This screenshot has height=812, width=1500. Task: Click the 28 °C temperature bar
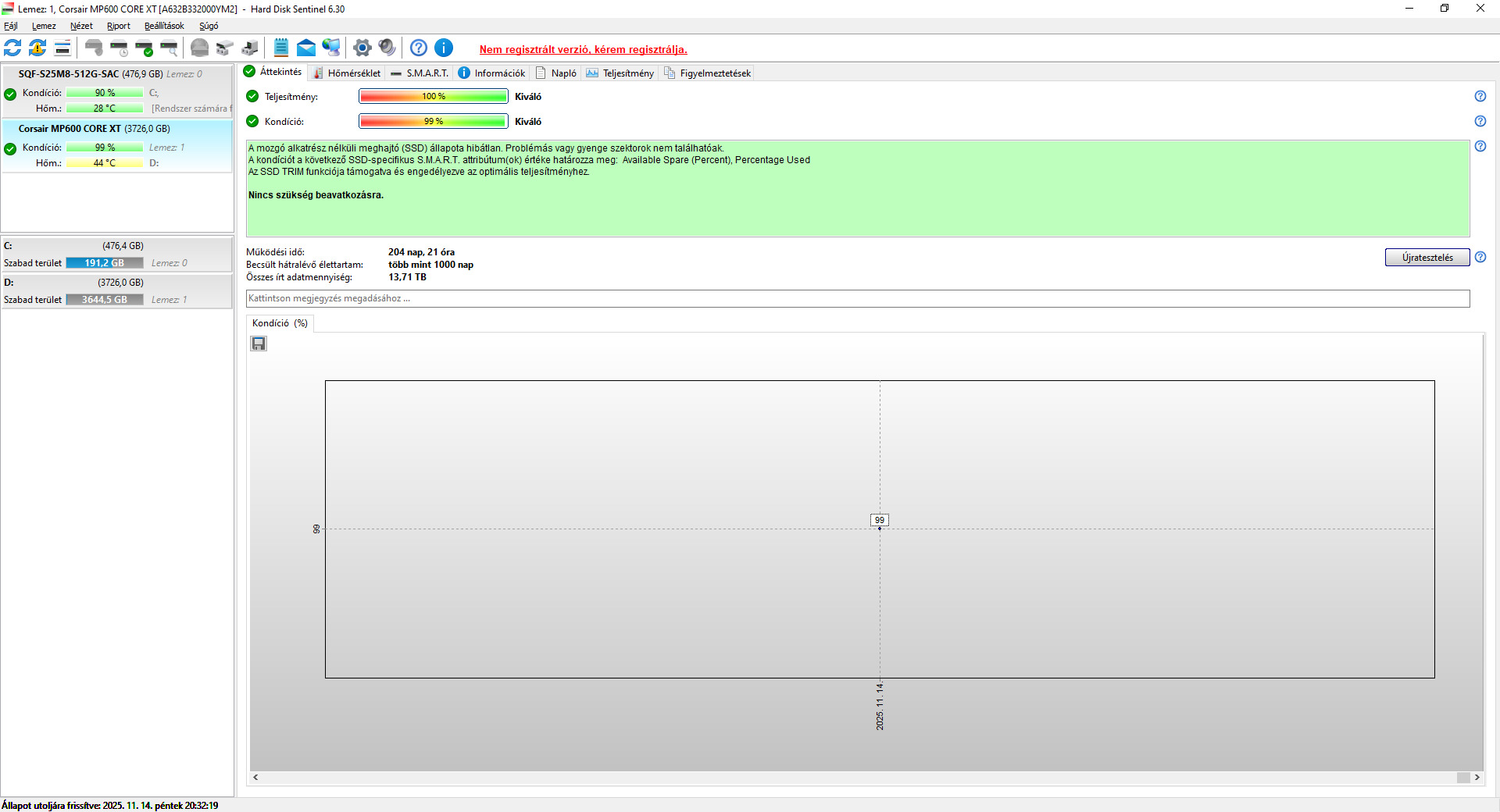click(105, 109)
